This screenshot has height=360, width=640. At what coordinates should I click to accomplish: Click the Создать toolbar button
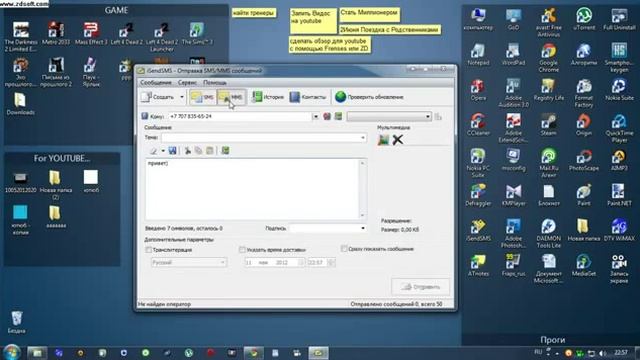158,97
